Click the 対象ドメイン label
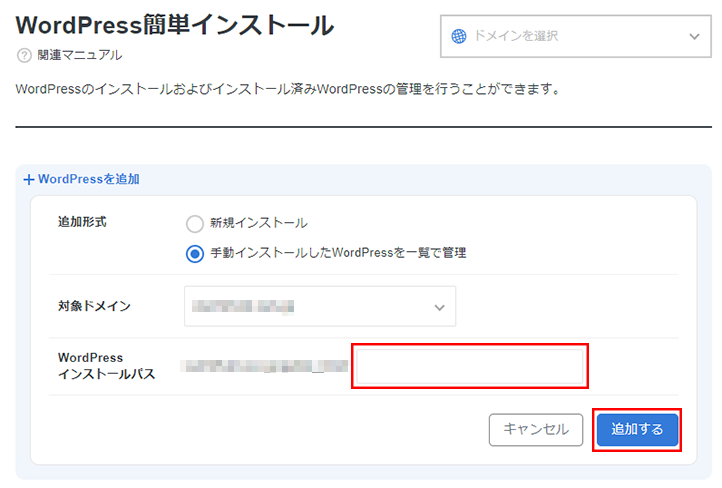 pos(94,306)
